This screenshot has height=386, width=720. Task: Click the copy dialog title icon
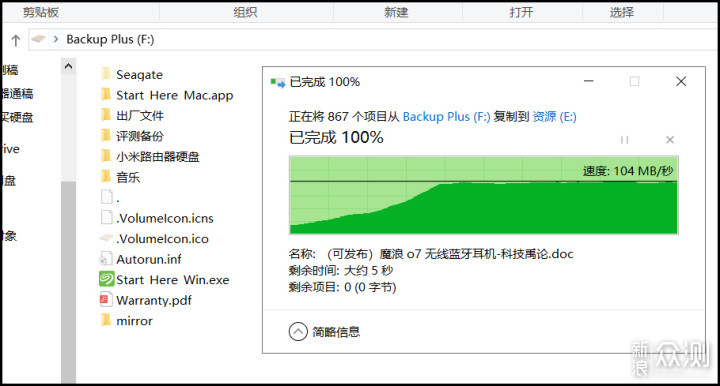click(x=278, y=83)
